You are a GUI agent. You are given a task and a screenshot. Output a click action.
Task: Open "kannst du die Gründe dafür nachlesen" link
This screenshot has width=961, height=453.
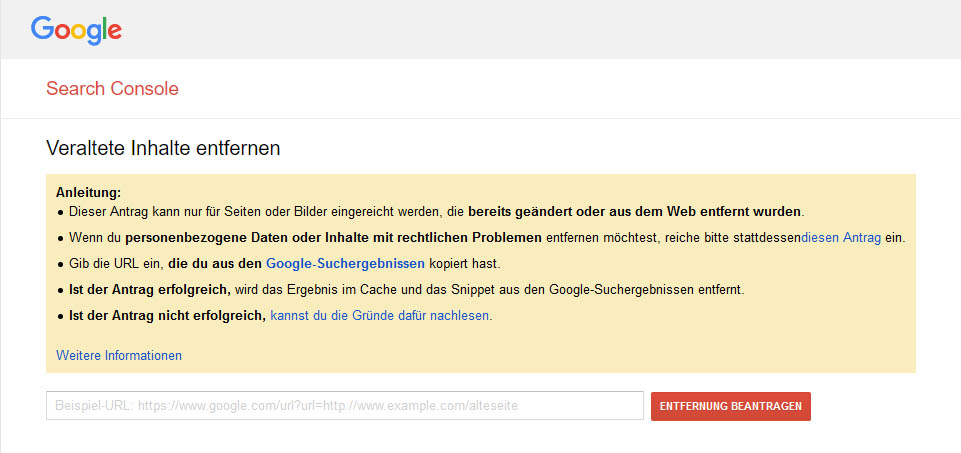[379, 316]
